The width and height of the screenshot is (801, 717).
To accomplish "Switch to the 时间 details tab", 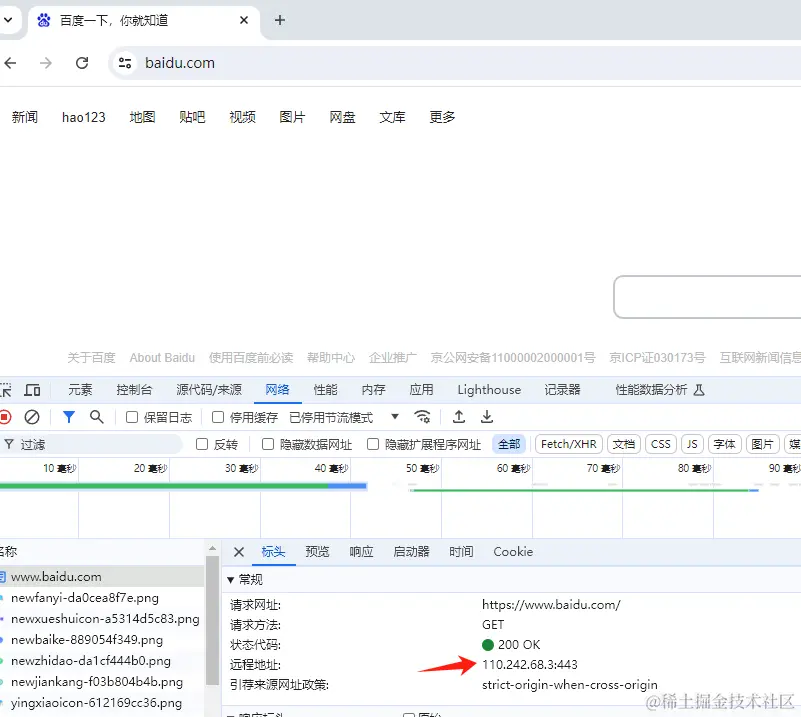I will coord(461,552).
